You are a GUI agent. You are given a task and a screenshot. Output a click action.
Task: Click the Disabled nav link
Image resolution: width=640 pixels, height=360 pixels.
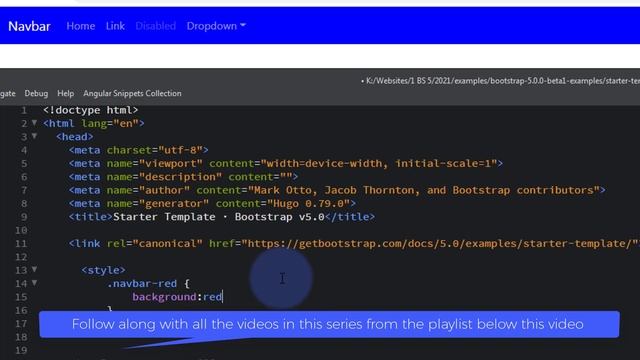click(x=156, y=26)
